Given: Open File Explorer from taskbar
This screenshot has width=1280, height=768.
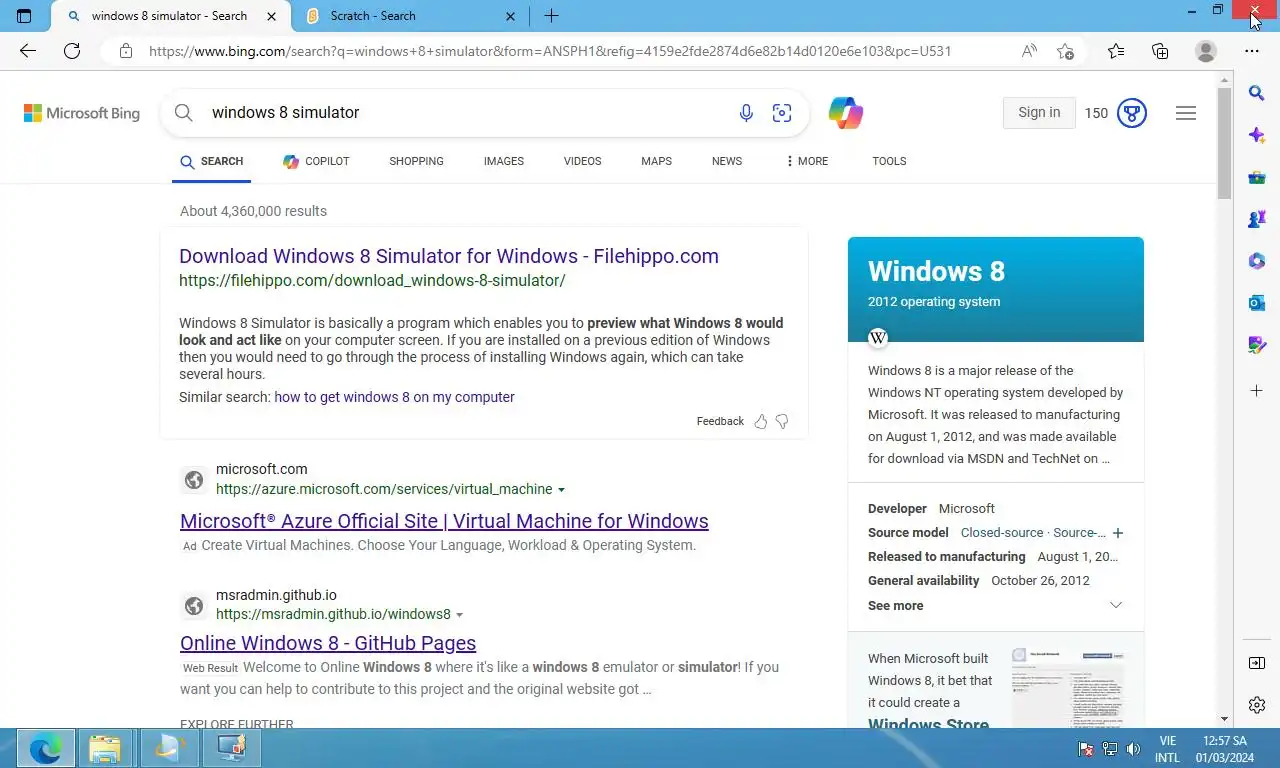Looking at the screenshot, I should click(x=104, y=748).
